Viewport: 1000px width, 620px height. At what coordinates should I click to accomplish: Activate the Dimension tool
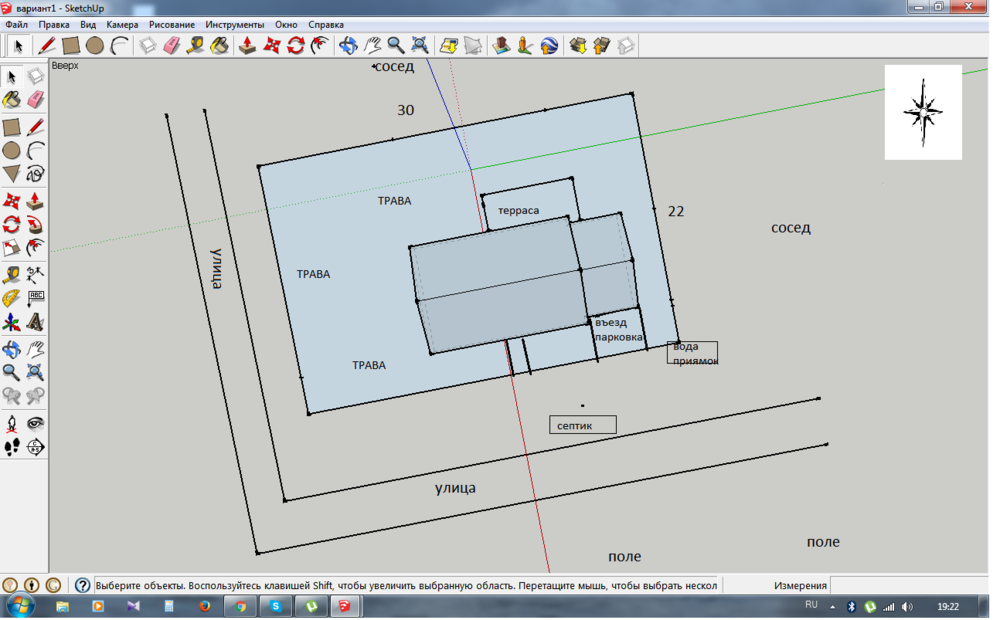[x=35, y=273]
